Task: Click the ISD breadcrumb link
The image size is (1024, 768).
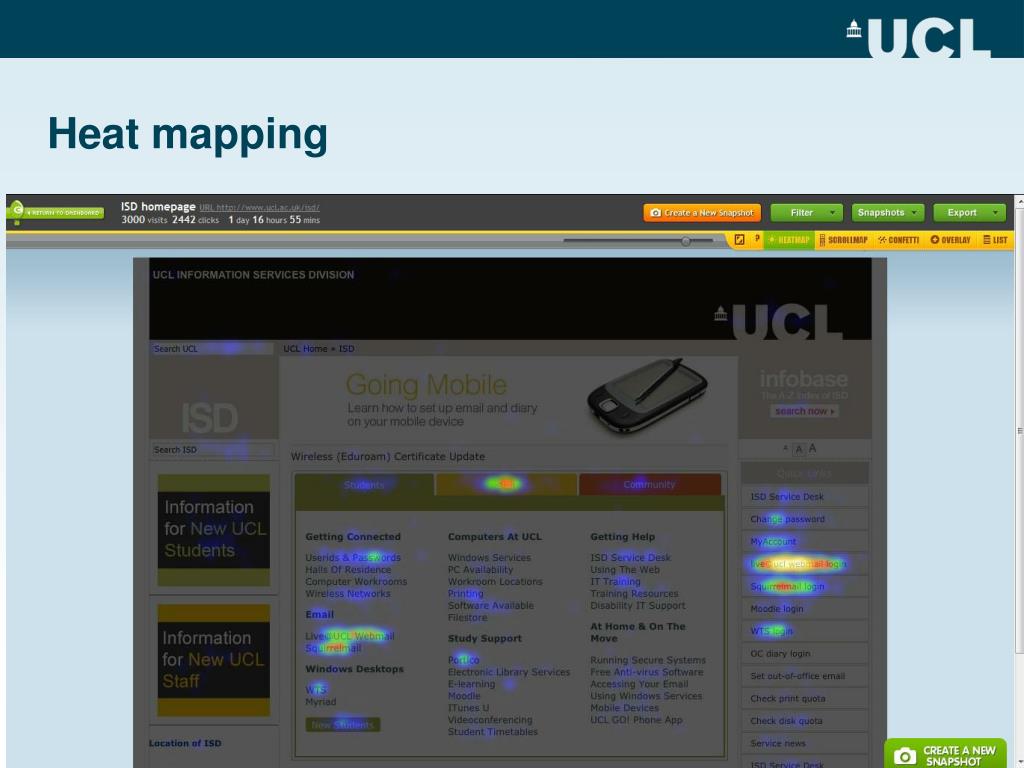Action: point(346,349)
